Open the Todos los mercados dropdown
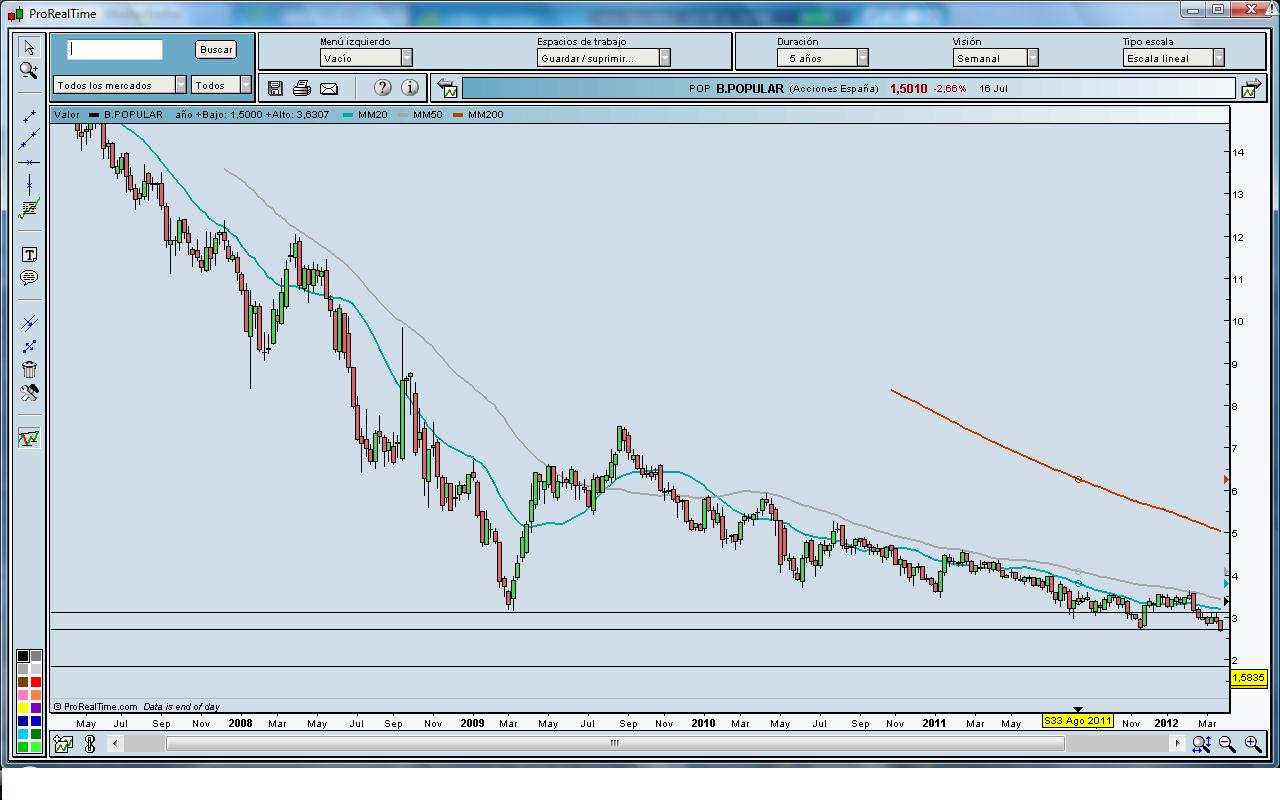 coord(120,85)
